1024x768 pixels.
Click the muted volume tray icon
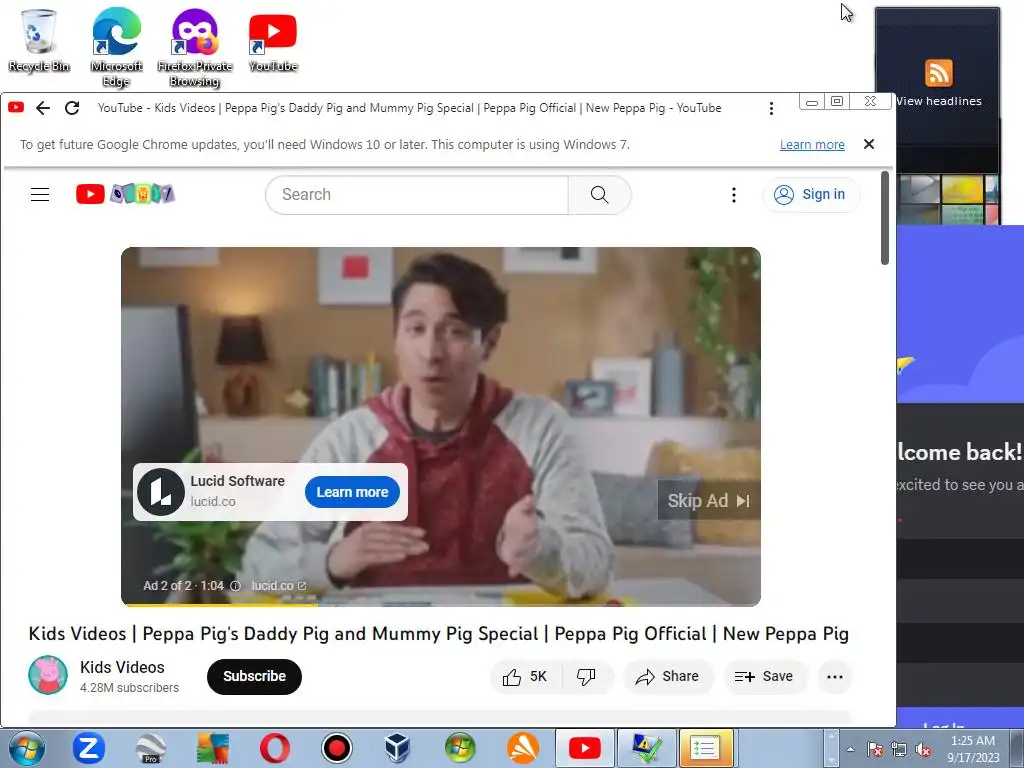[923, 750]
